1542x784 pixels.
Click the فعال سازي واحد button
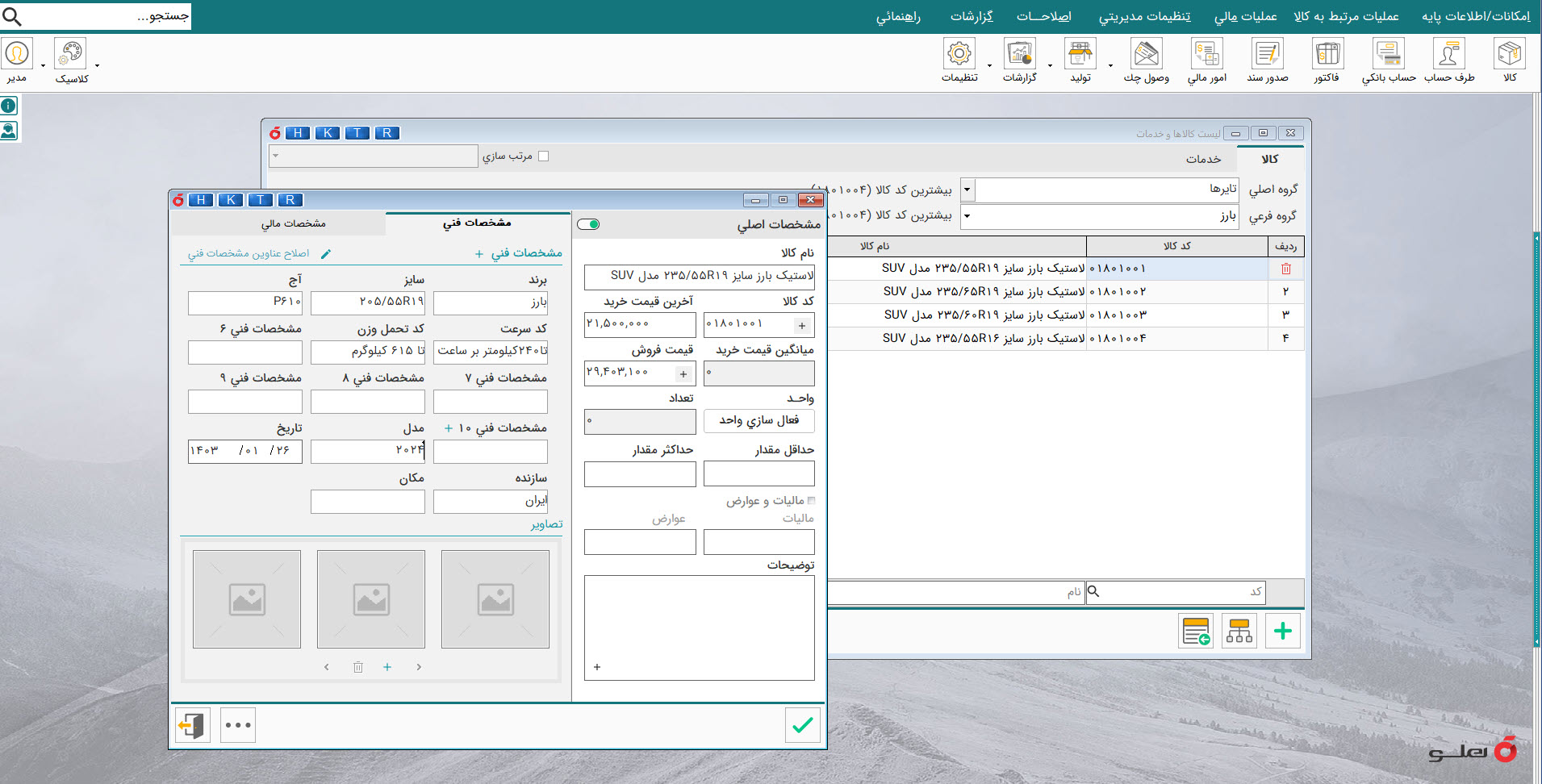(x=758, y=420)
